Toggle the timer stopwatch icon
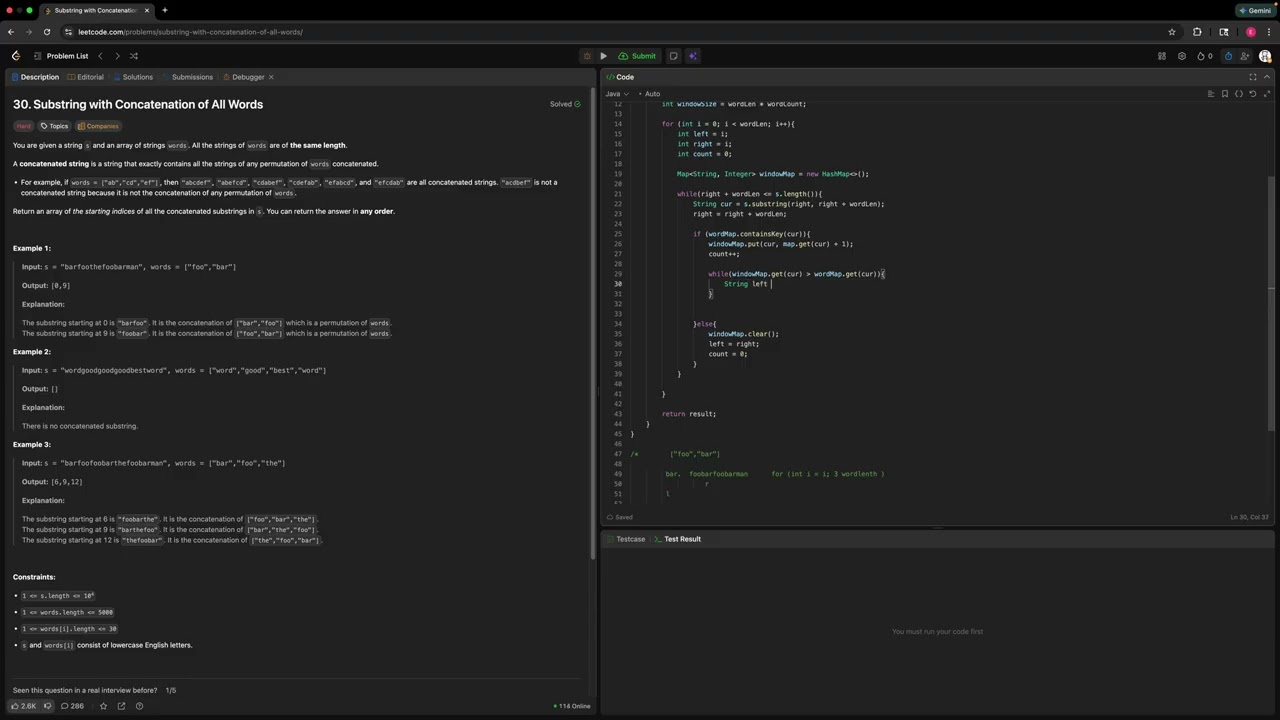 click(x=1226, y=56)
